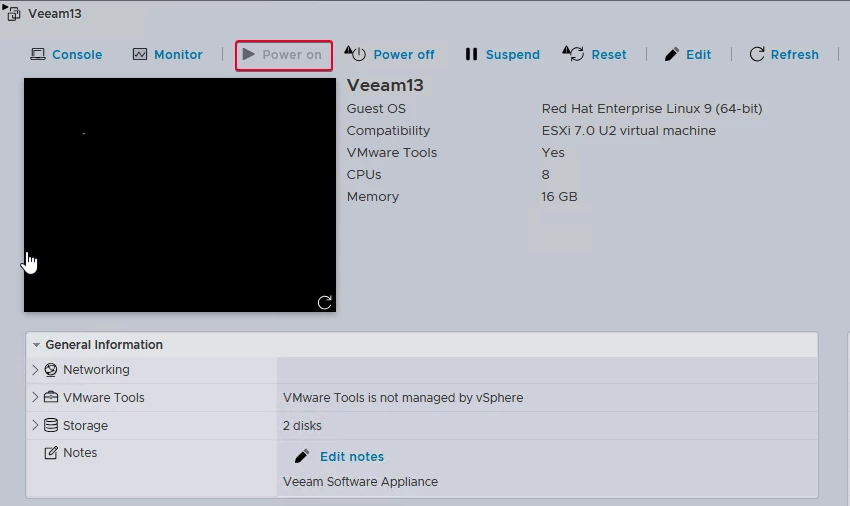Click the Edit pencil icon in toolbar

pyautogui.click(x=672, y=54)
